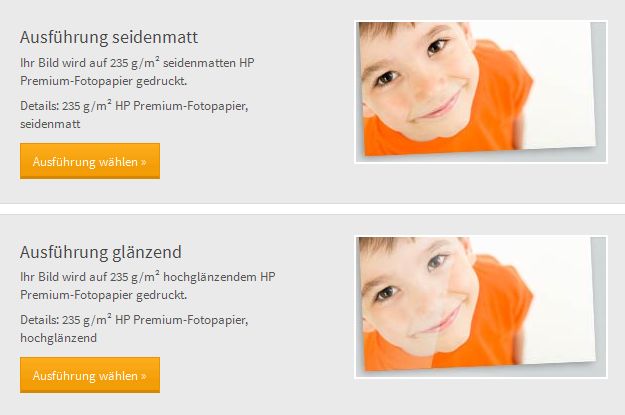Screen dimensions: 625x415
Task: Click "Premium-Fotopapier gedruckt." in the seidenmatt section
Action: click(x=104, y=81)
